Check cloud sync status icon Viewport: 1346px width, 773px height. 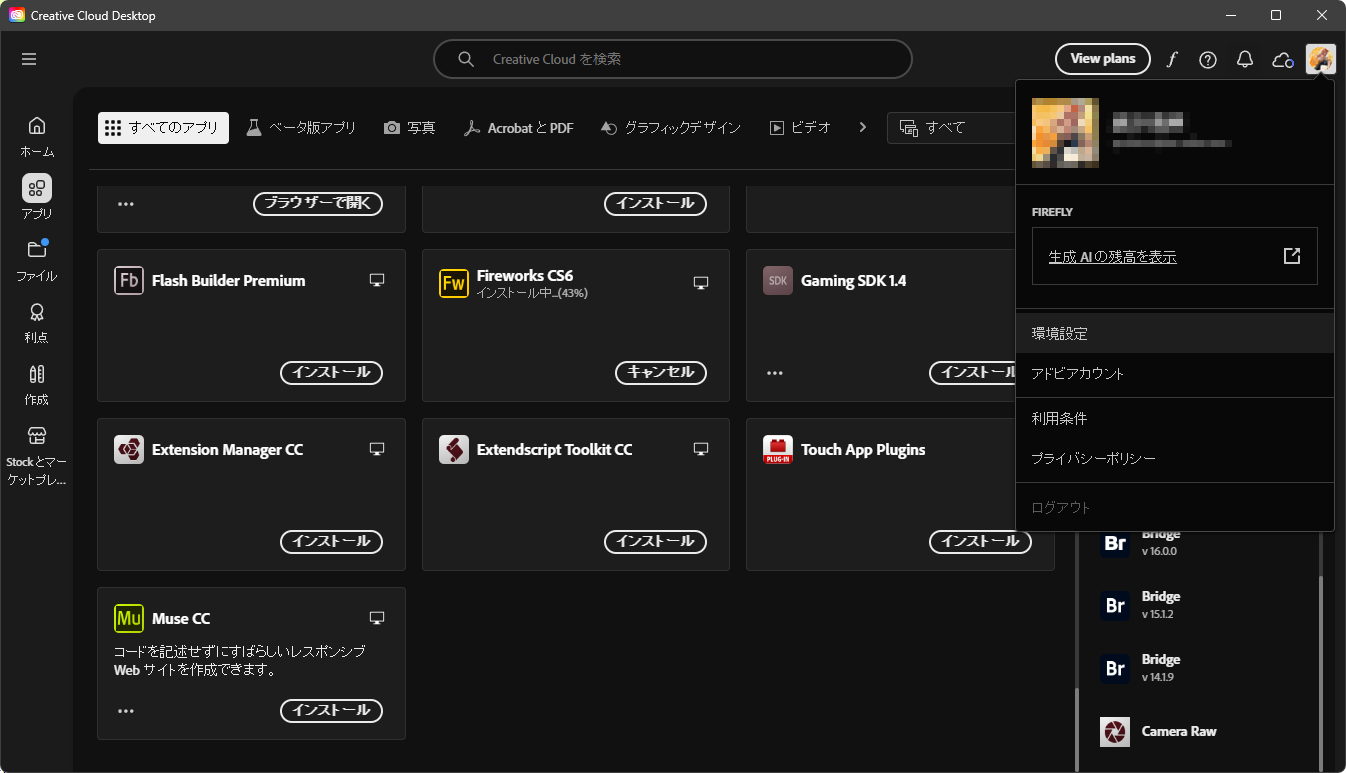(x=1282, y=60)
